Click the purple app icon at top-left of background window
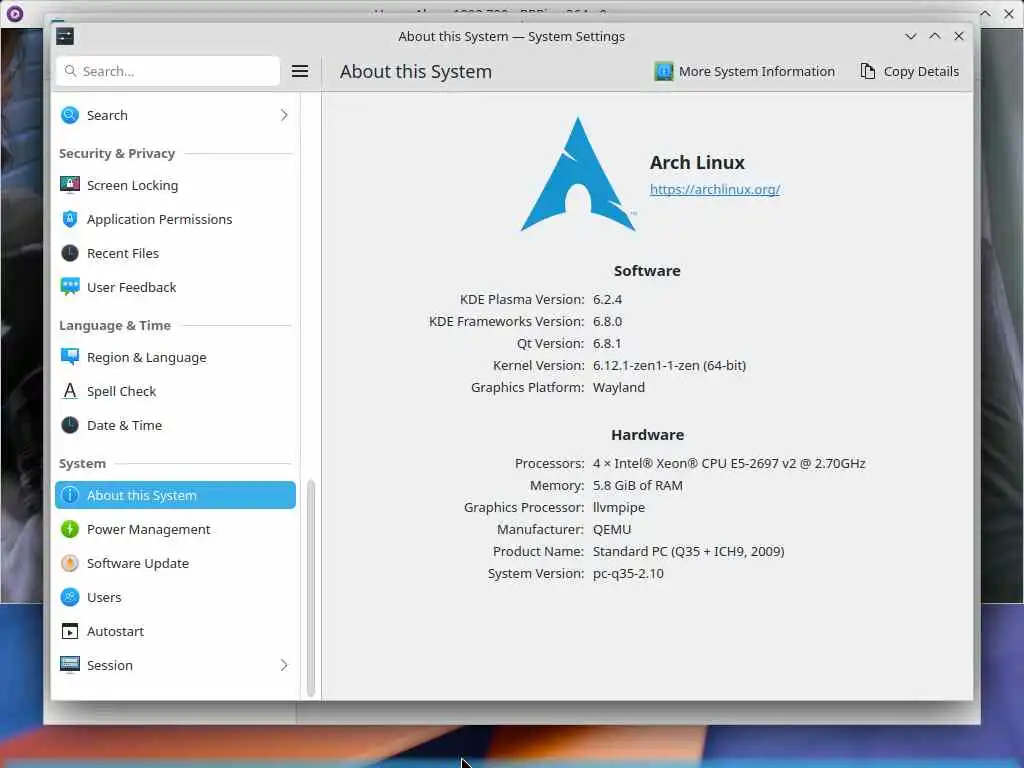The height and width of the screenshot is (768, 1024). [14, 13]
